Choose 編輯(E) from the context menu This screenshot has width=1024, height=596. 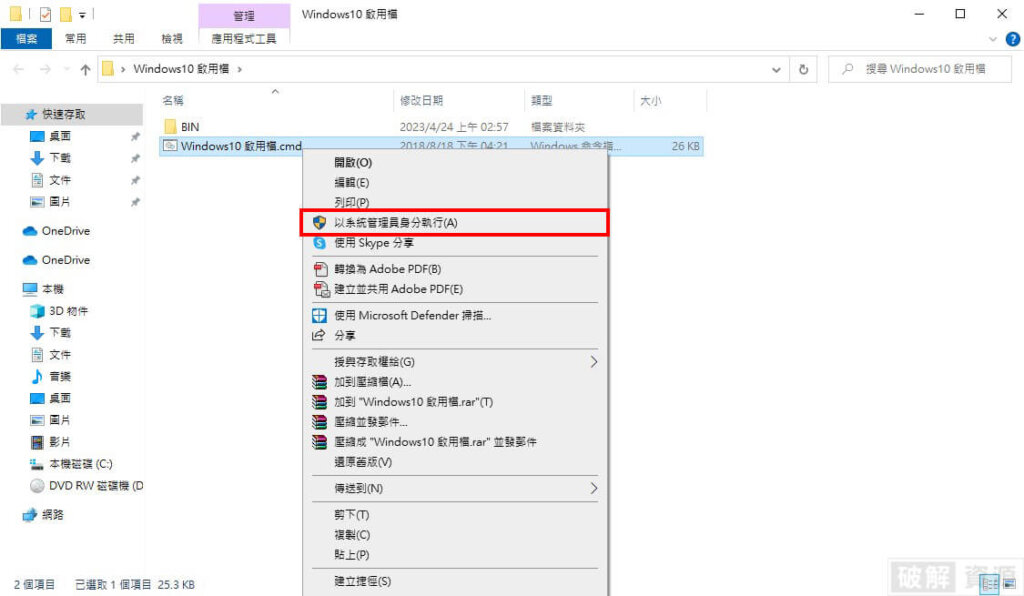pos(351,182)
